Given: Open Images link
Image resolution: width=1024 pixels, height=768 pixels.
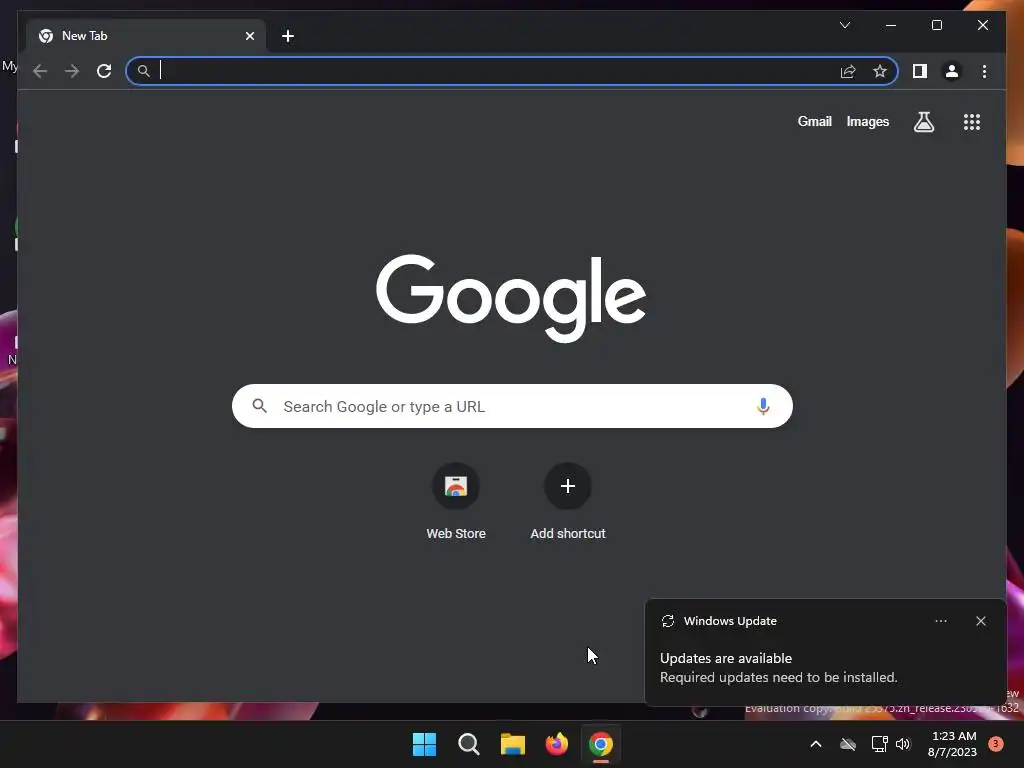Looking at the screenshot, I should pyautogui.click(x=867, y=121).
